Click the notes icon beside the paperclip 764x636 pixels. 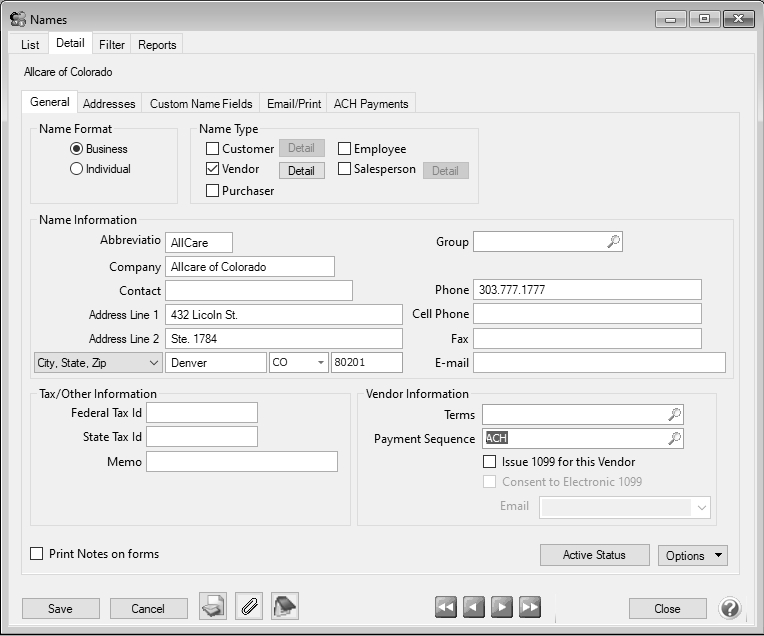click(x=285, y=606)
